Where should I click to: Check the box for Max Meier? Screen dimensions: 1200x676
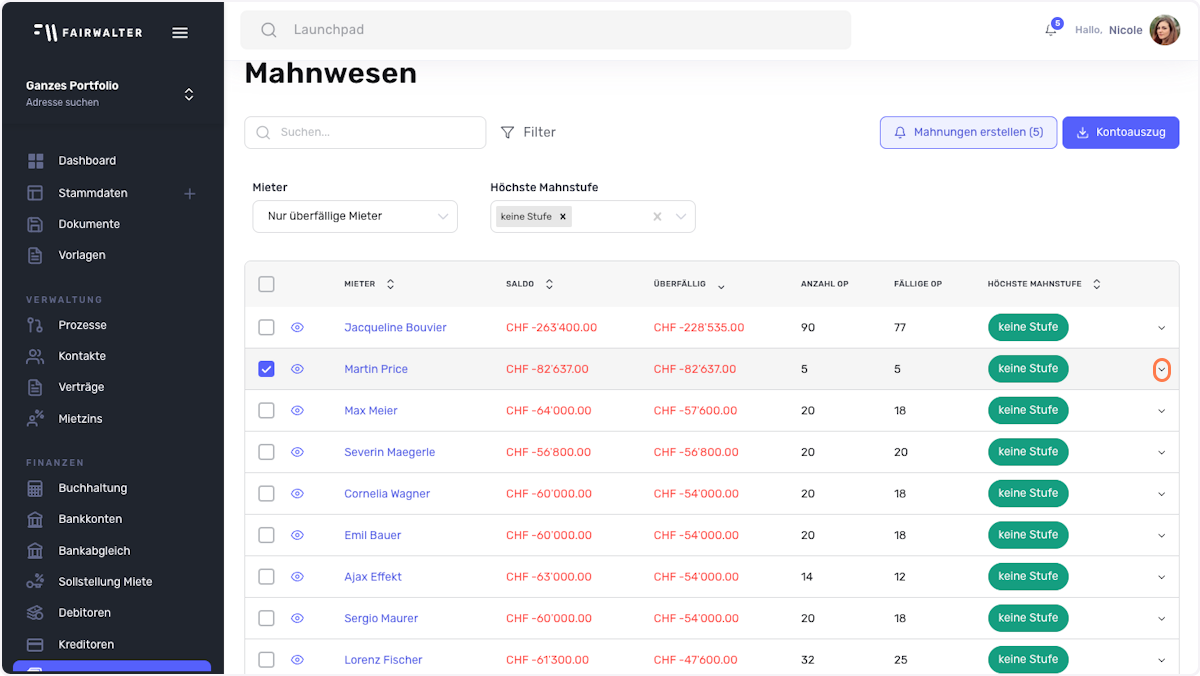tap(266, 410)
